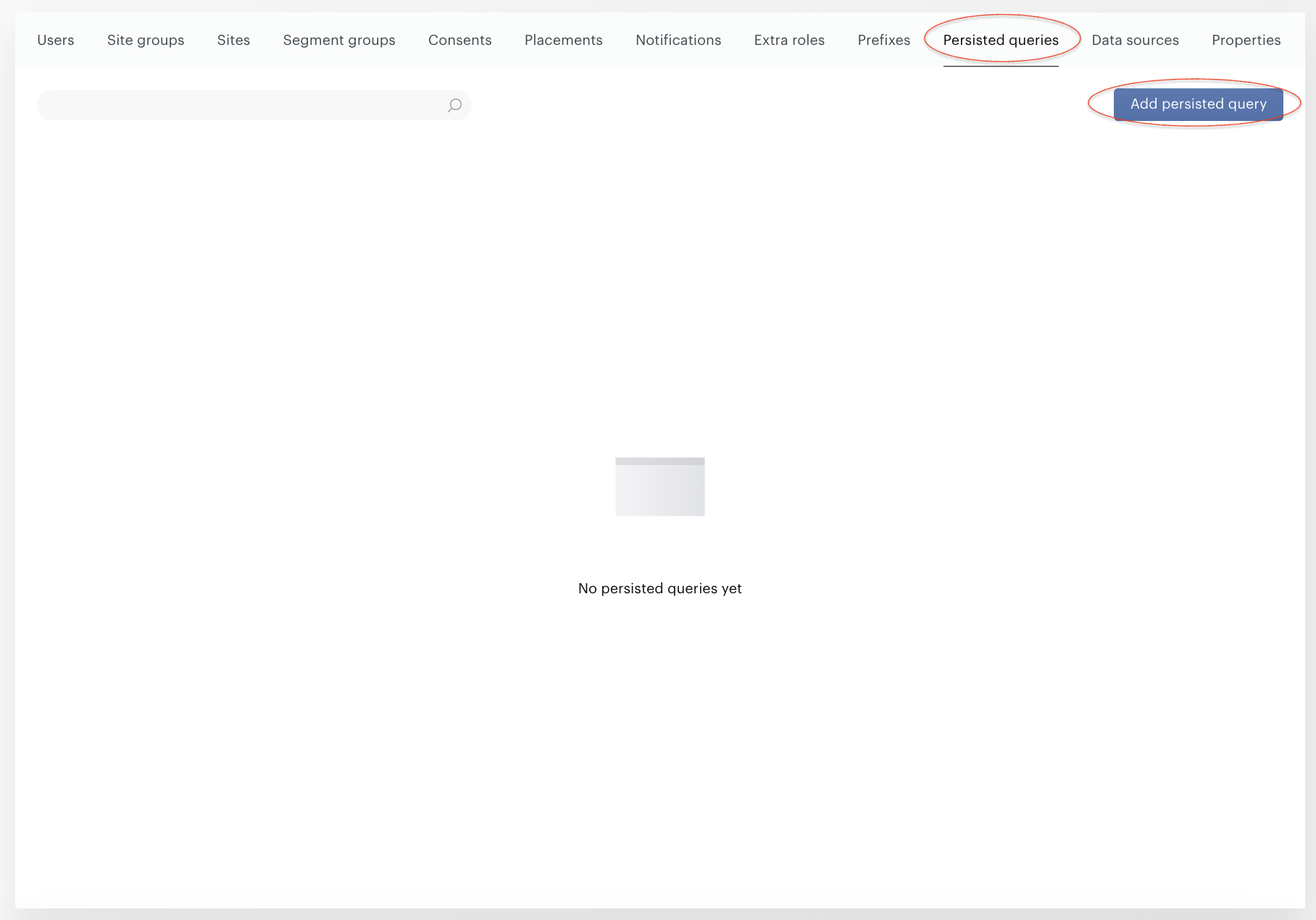Viewport: 1316px width, 920px height.
Task: Select the Persisted queries tab
Action: pos(1001,41)
